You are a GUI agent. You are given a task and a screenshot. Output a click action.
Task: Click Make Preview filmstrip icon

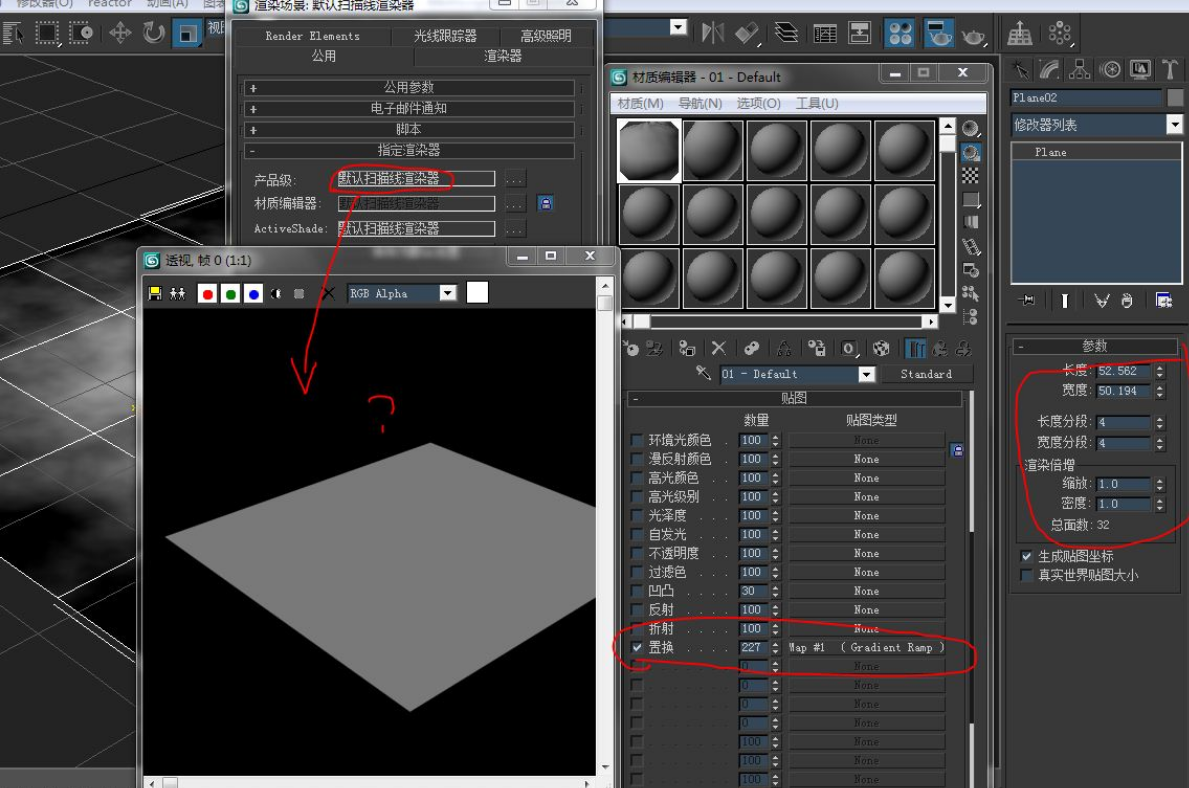pos(971,247)
